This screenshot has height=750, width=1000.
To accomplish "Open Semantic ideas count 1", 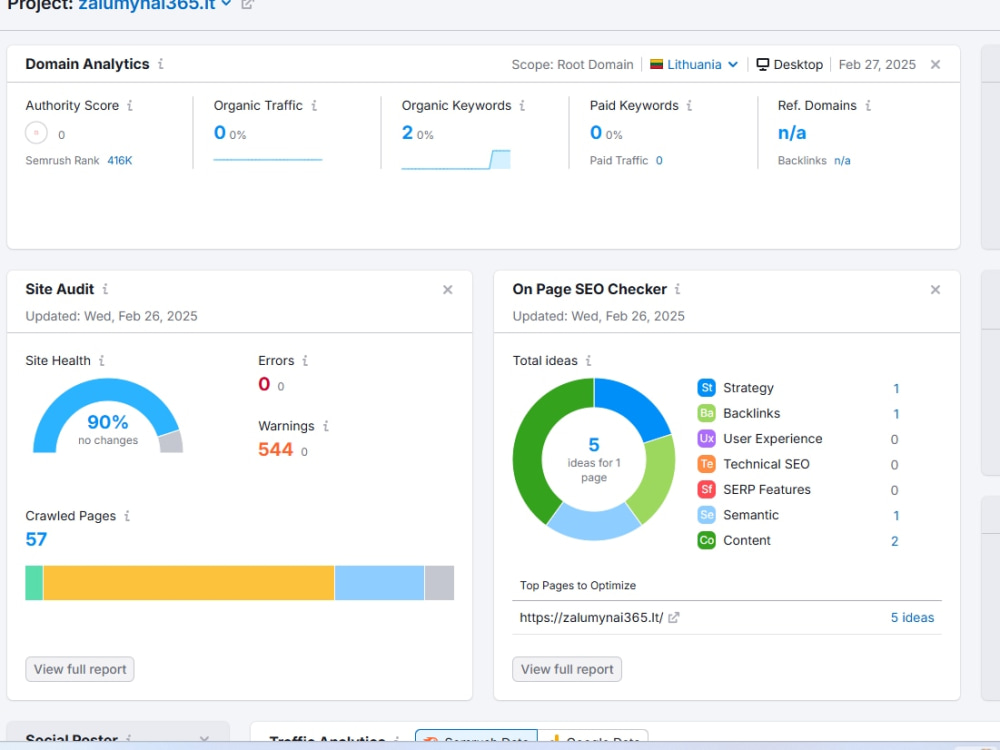I will 895,515.
